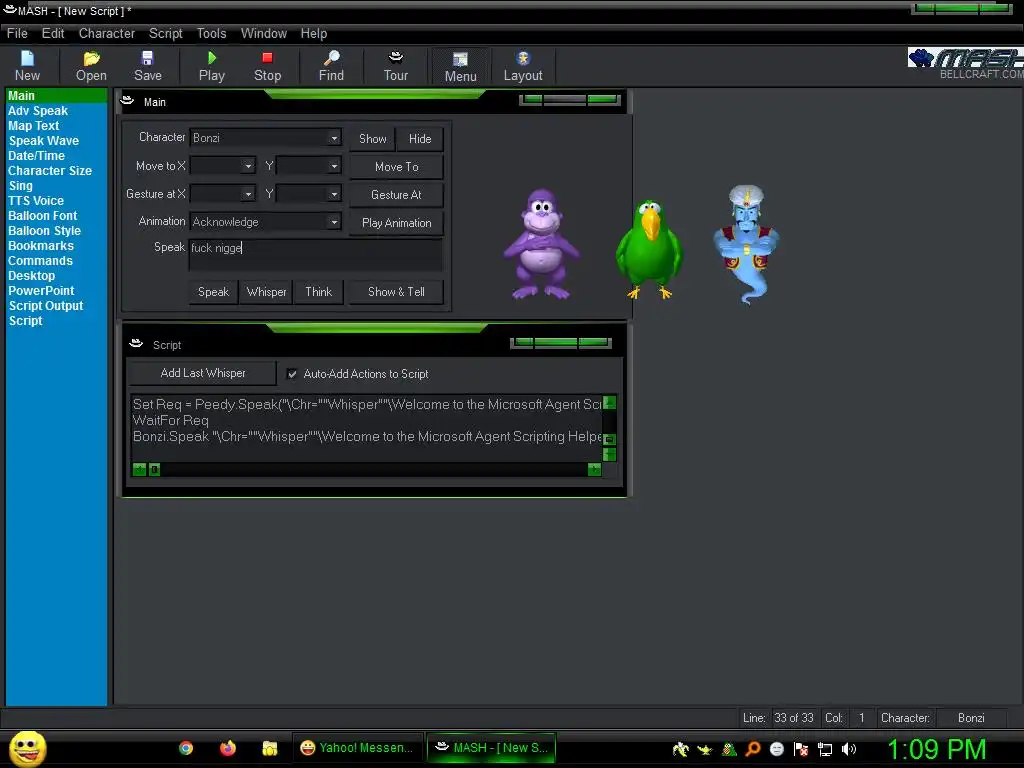Click the script code text area
The width and height of the screenshot is (1024, 768).
click(x=366, y=428)
